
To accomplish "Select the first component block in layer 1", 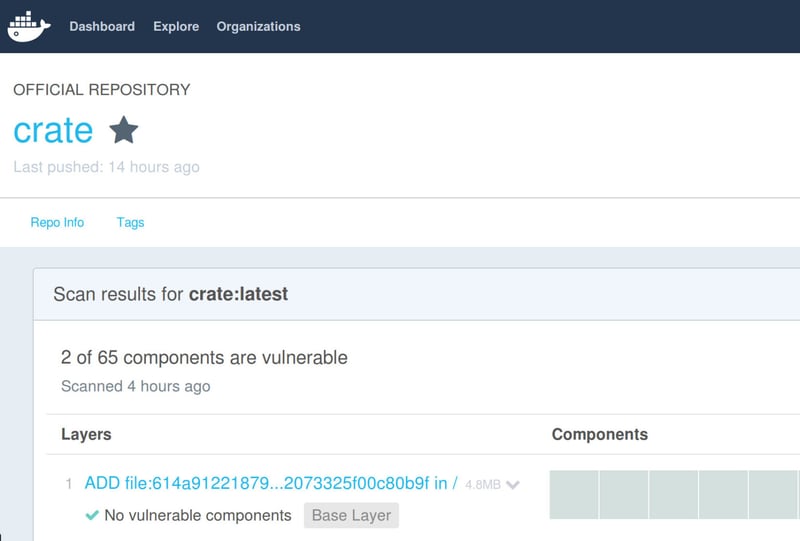I will pyautogui.click(x=574, y=495).
